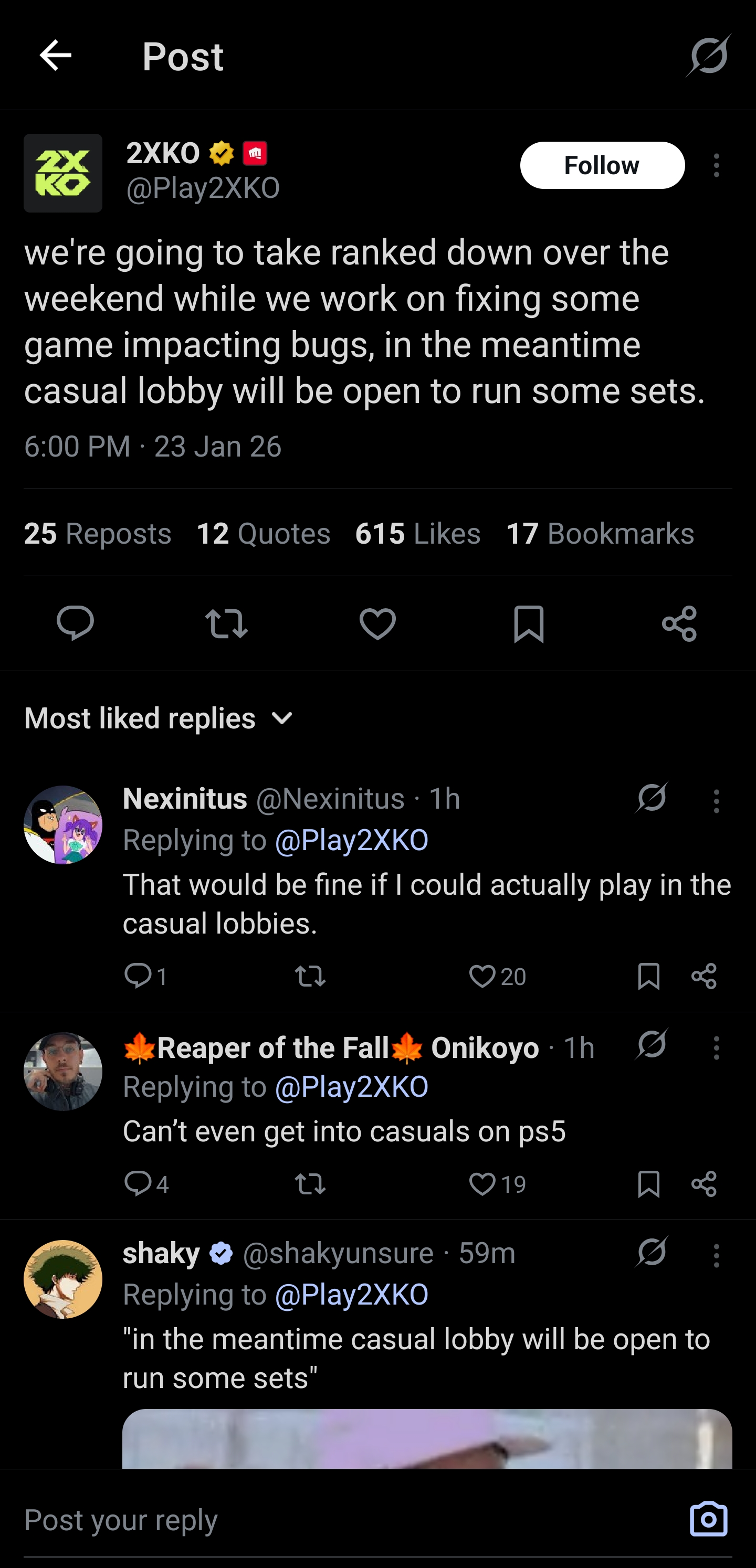This screenshot has height=1568, width=756.
Task: Like the main 2XKO post
Action: click(x=377, y=623)
